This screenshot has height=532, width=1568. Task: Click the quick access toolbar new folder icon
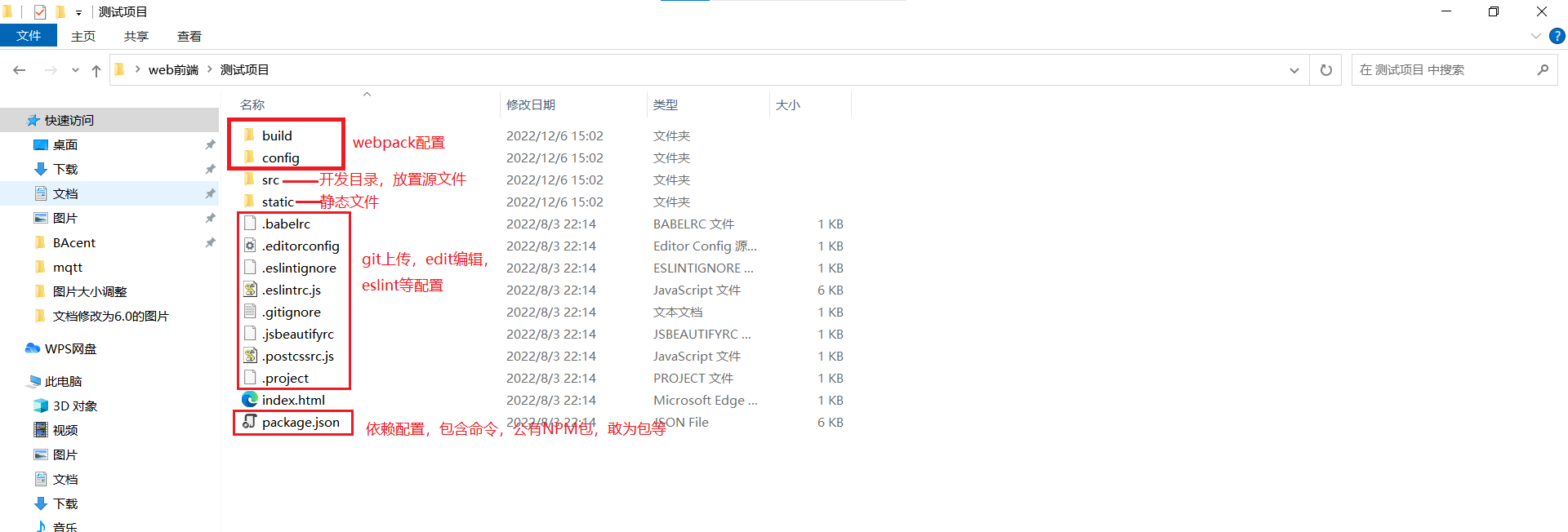[x=60, y=11]
